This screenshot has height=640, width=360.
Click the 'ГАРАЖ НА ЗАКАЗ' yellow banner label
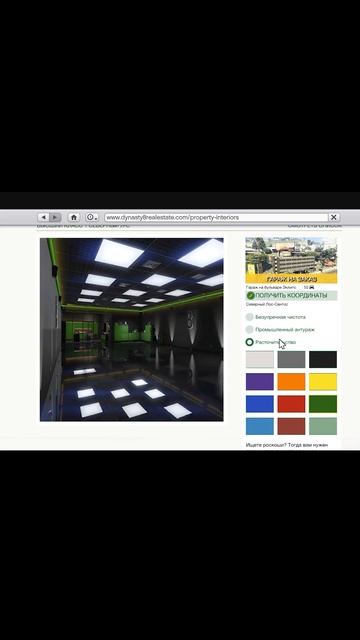[x=291, y=279]
